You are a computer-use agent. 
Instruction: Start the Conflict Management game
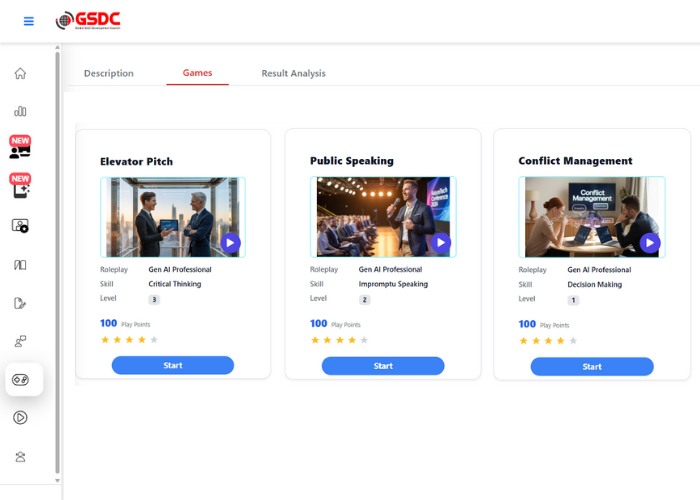592,366
